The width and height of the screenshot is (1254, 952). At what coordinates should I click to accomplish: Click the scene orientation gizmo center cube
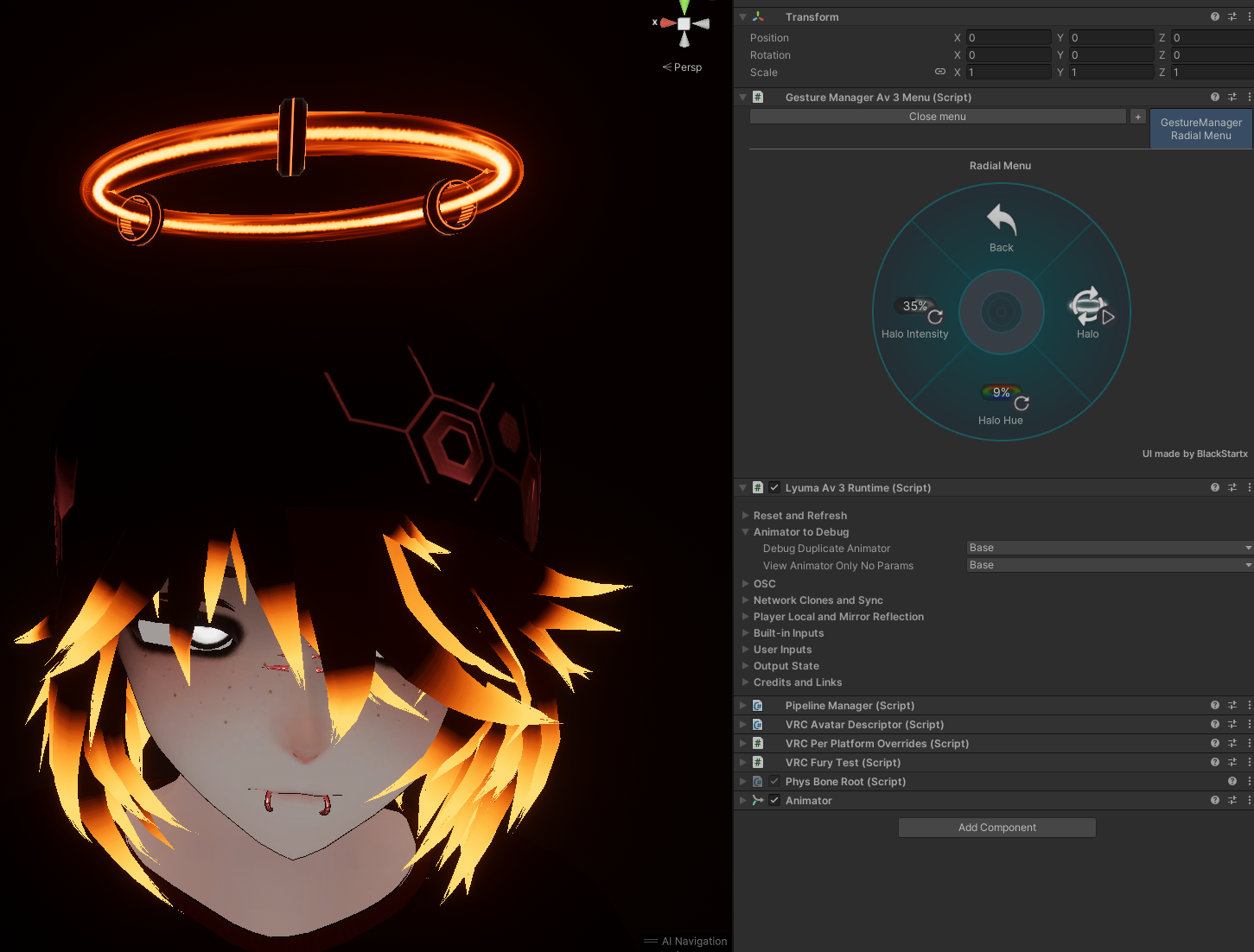coord(684,24)
